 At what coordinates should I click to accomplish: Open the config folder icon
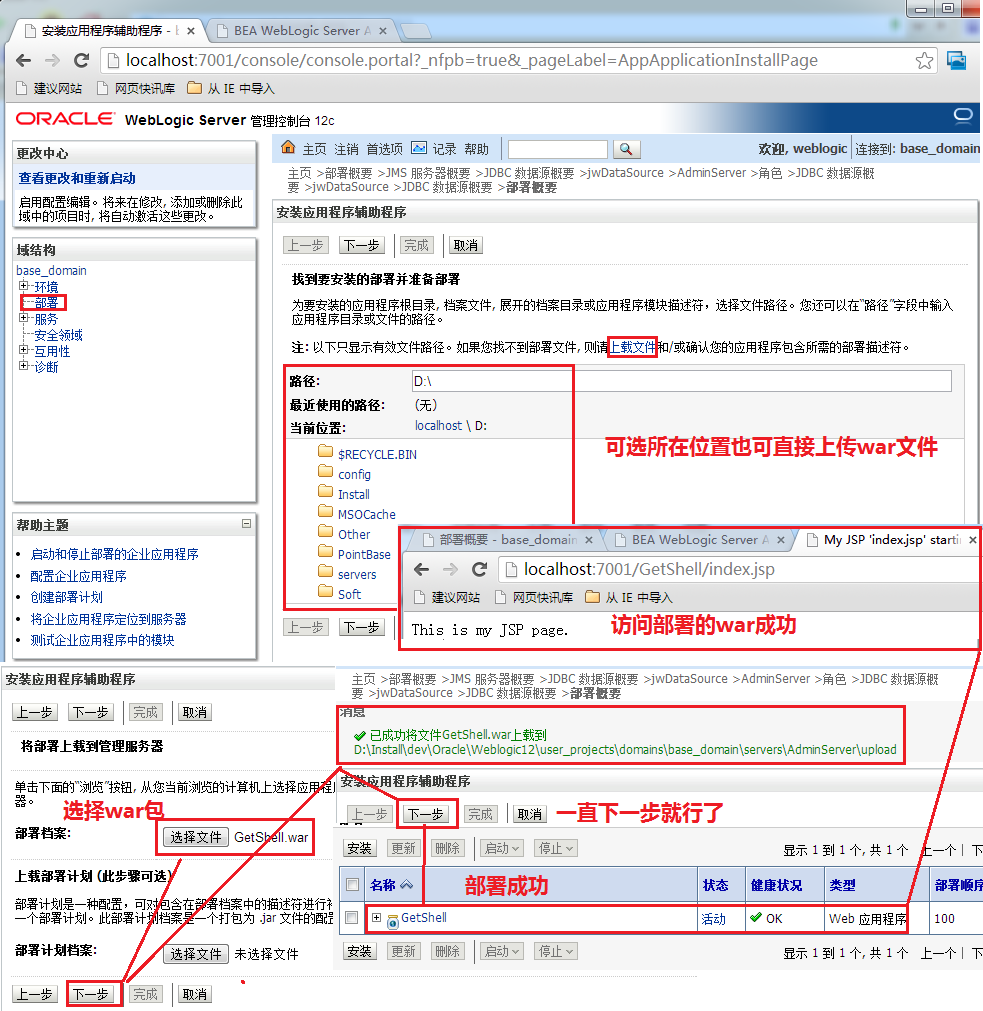(326, 471)
